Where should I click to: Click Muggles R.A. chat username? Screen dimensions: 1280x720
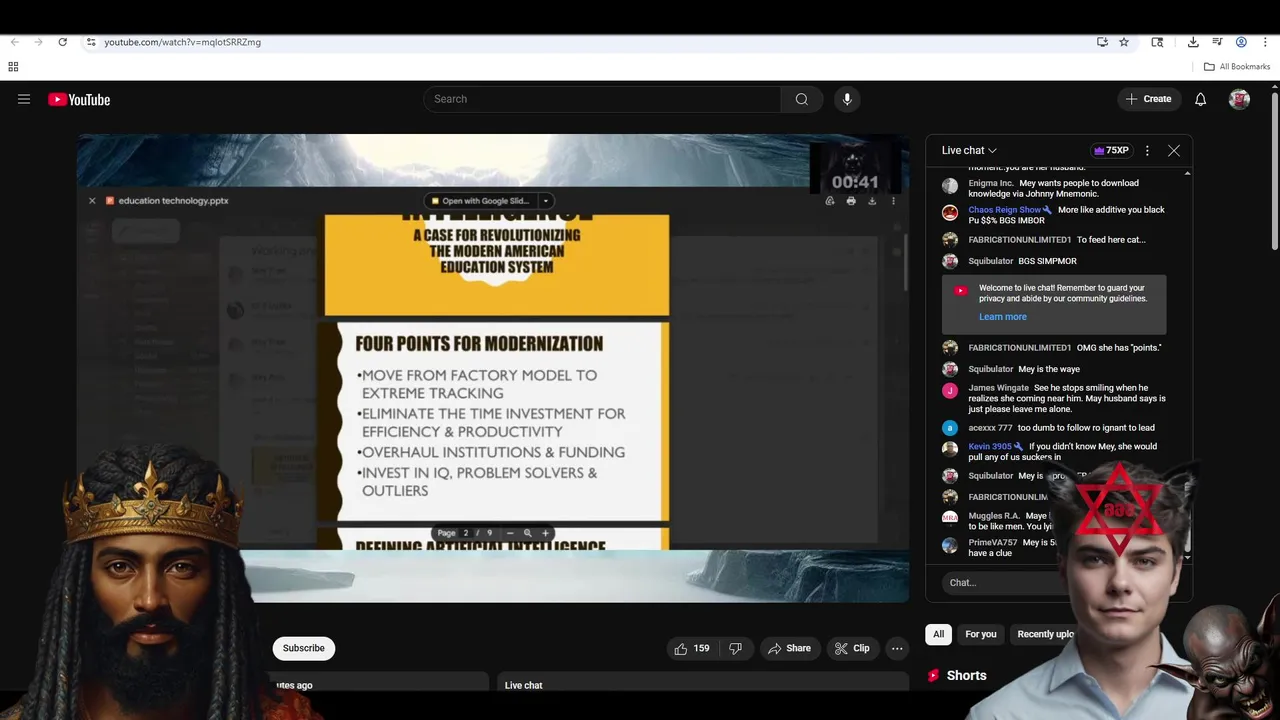point(994,516)
